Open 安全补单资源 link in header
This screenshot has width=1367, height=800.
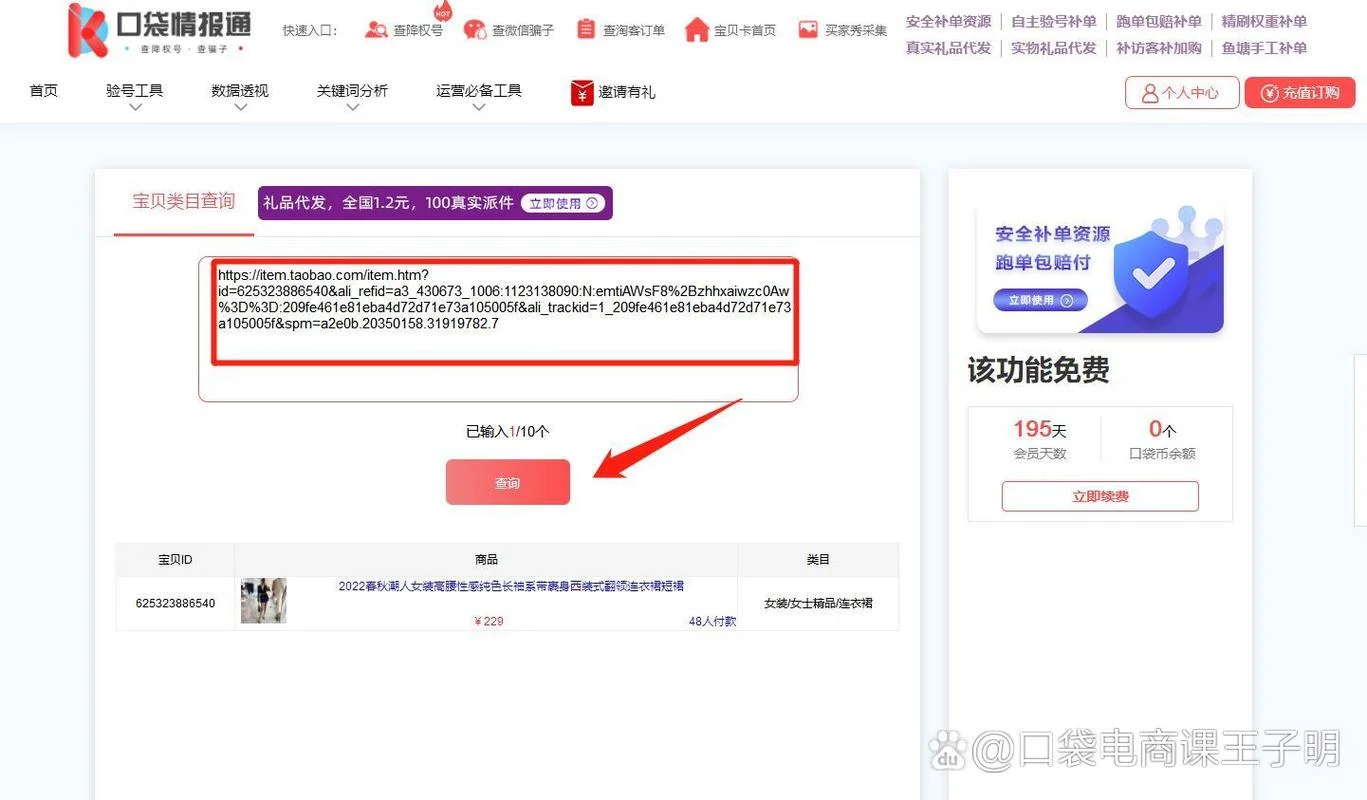(x=948, y=21)
